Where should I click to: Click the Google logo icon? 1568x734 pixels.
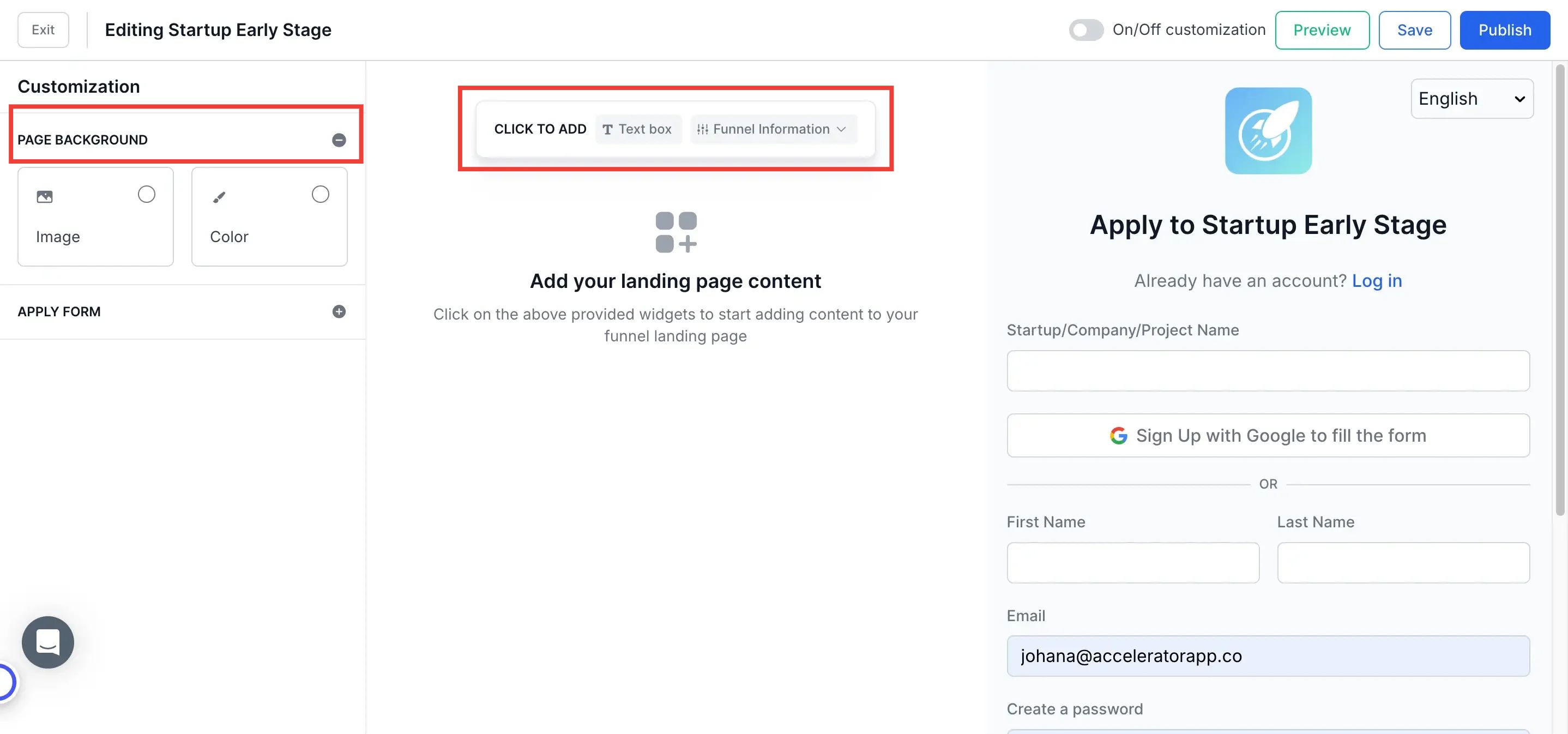click(x=1118, y=436)
